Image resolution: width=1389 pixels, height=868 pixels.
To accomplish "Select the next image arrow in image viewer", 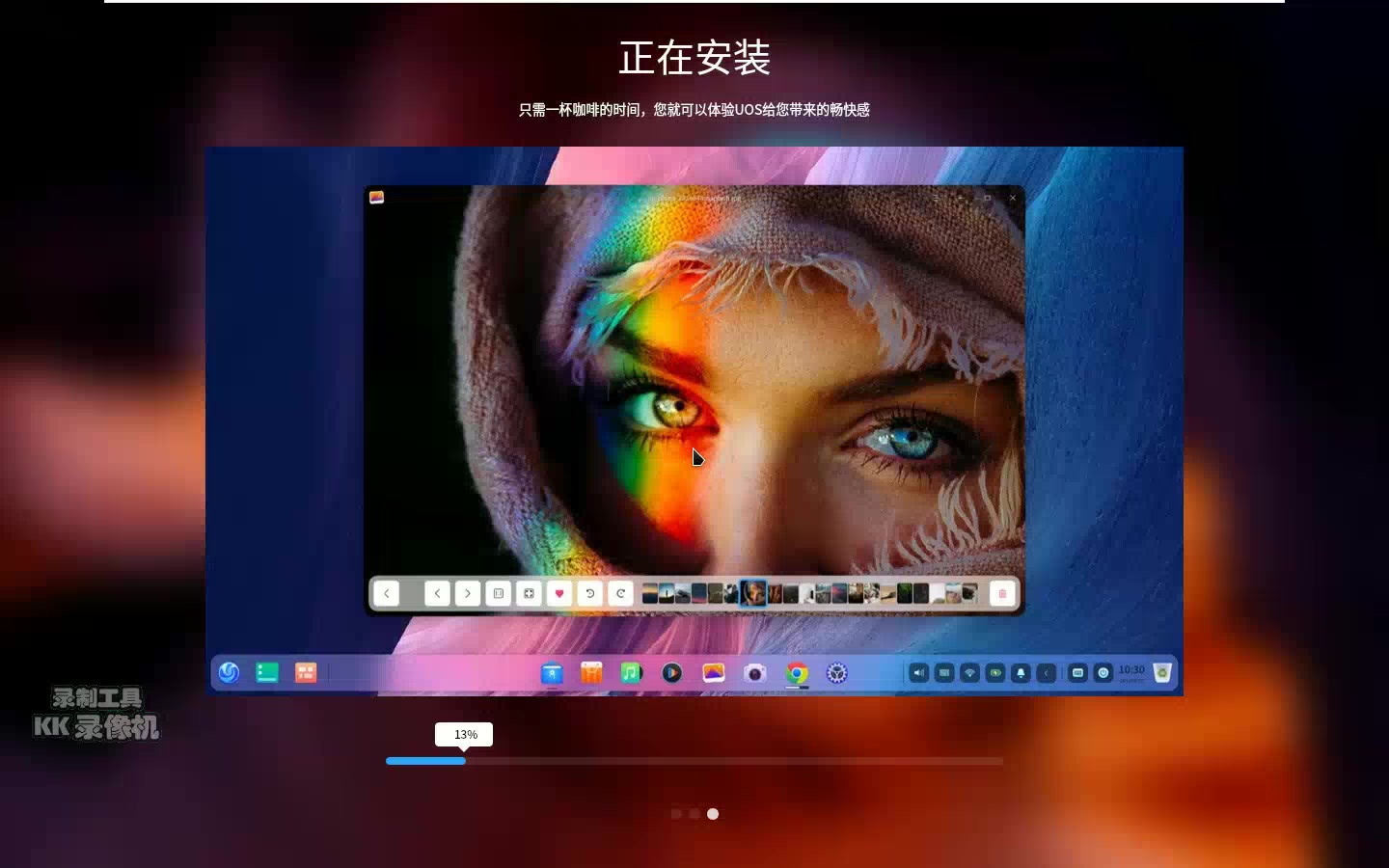I will pyautogui.click(x=469, y=593).
